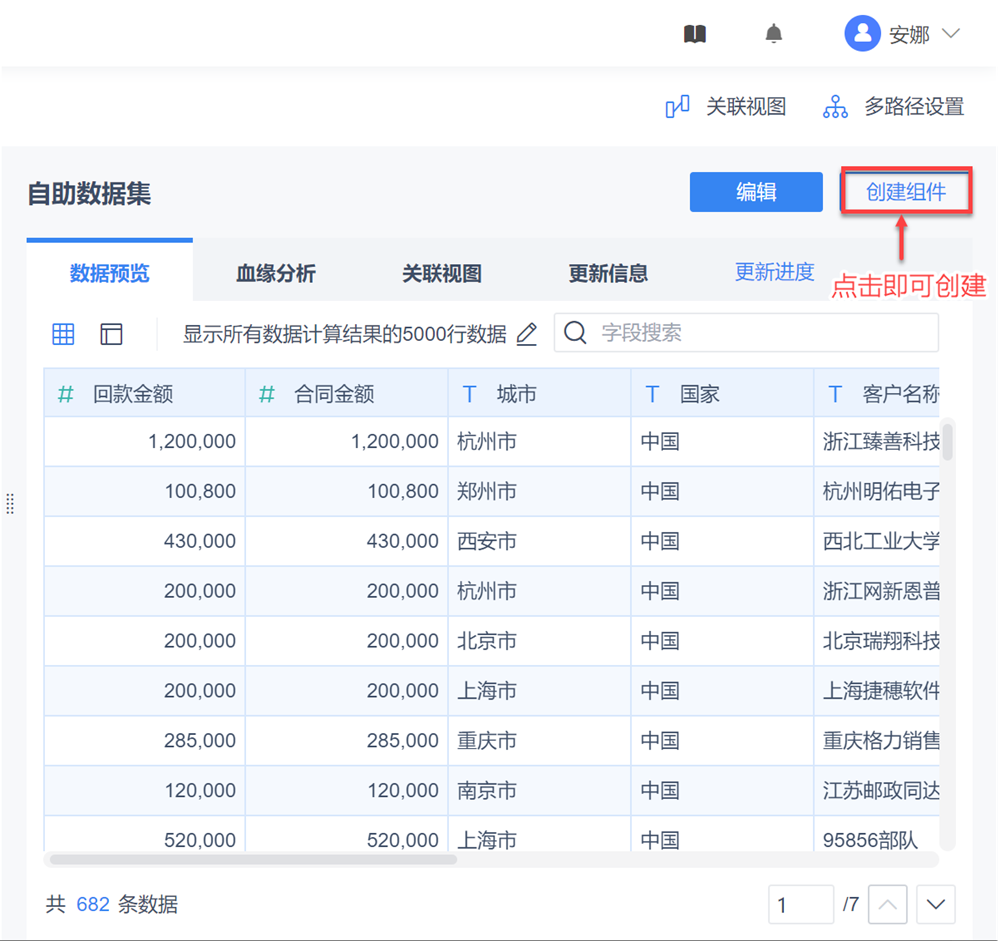Open the 血缘分析 tab
This screenshot has width=1000, height=941.
pyautogui.click(x=276, y=273)
